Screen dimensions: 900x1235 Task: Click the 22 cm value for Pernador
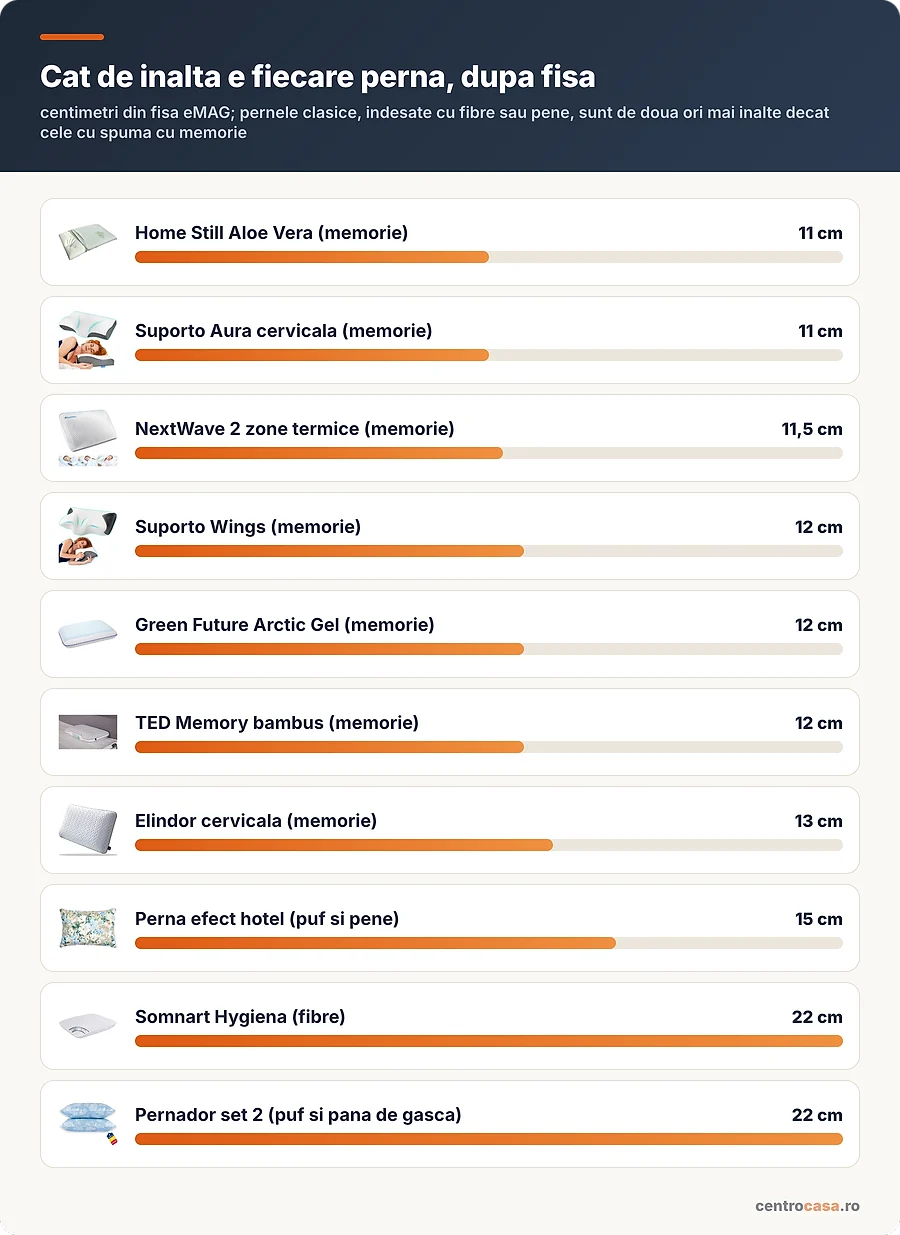pyautogui.click(x=817, y=1115)
